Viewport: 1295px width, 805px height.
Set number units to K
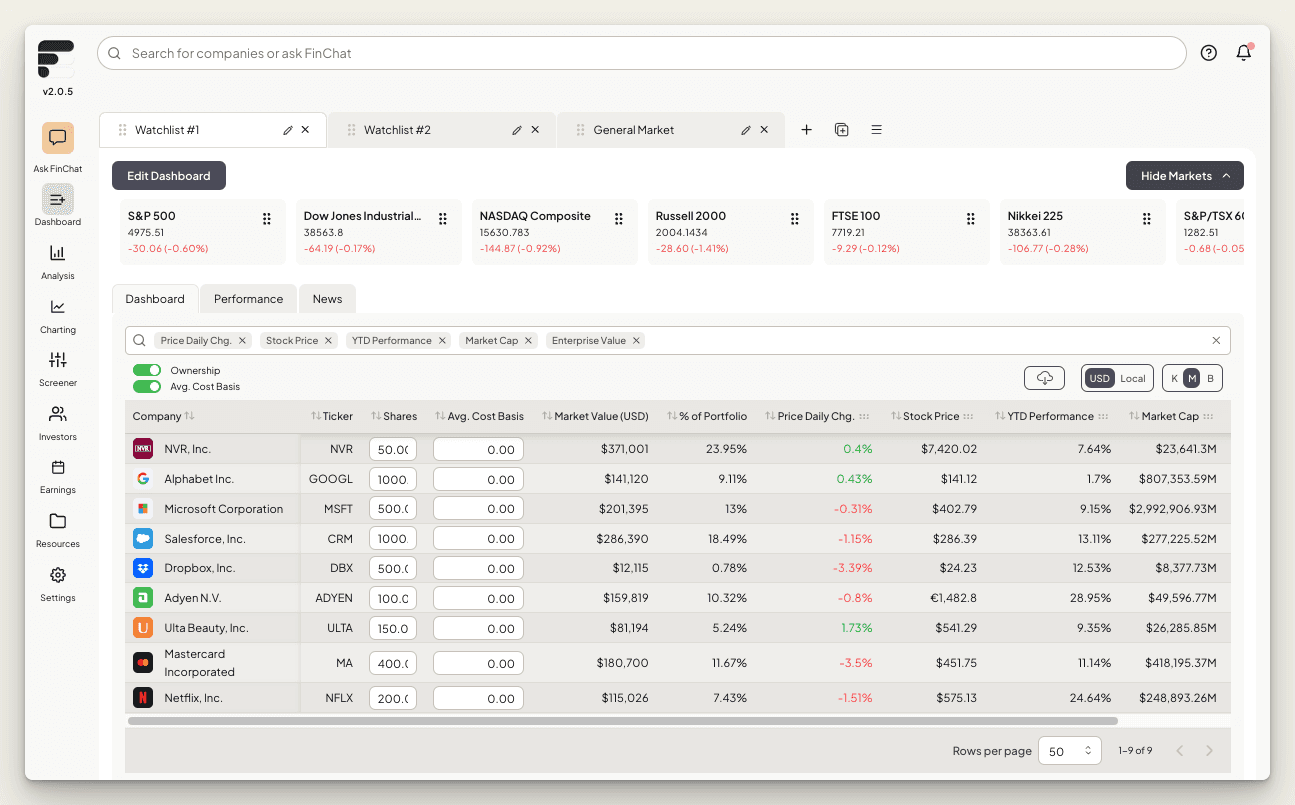[x=1174, y=378]
